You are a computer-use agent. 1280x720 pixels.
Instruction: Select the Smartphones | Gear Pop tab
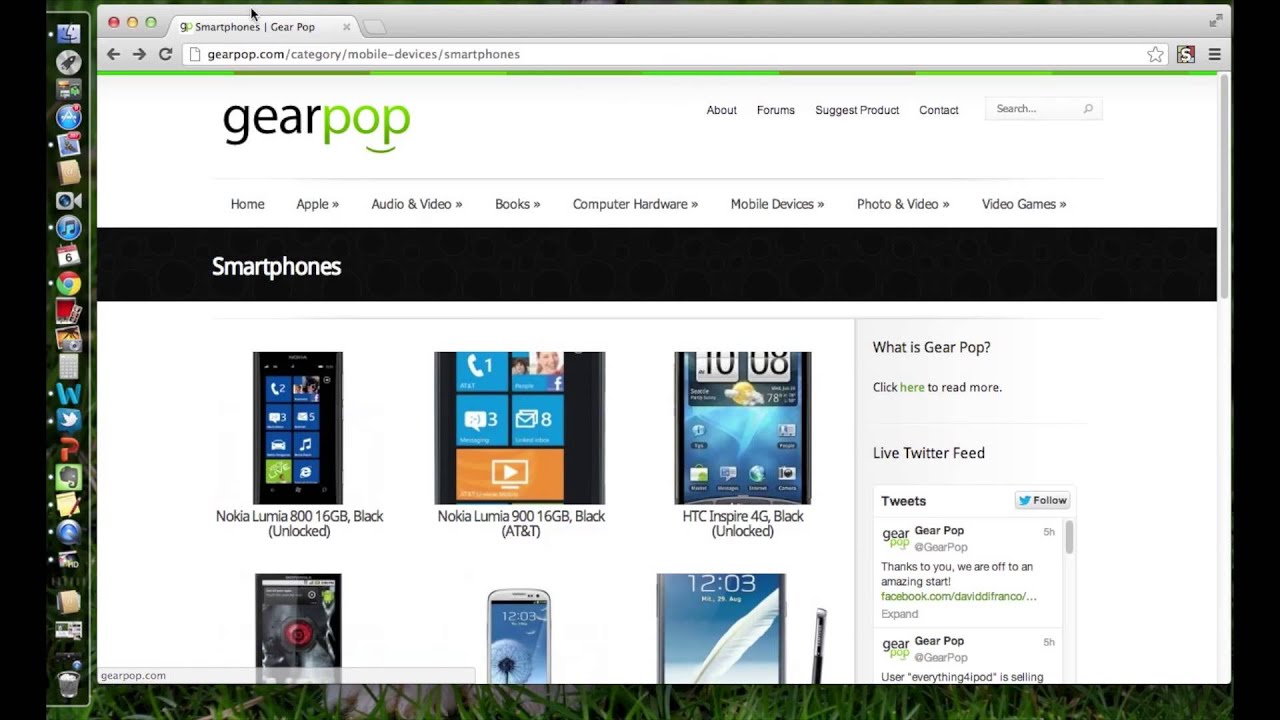click(264, 26)
